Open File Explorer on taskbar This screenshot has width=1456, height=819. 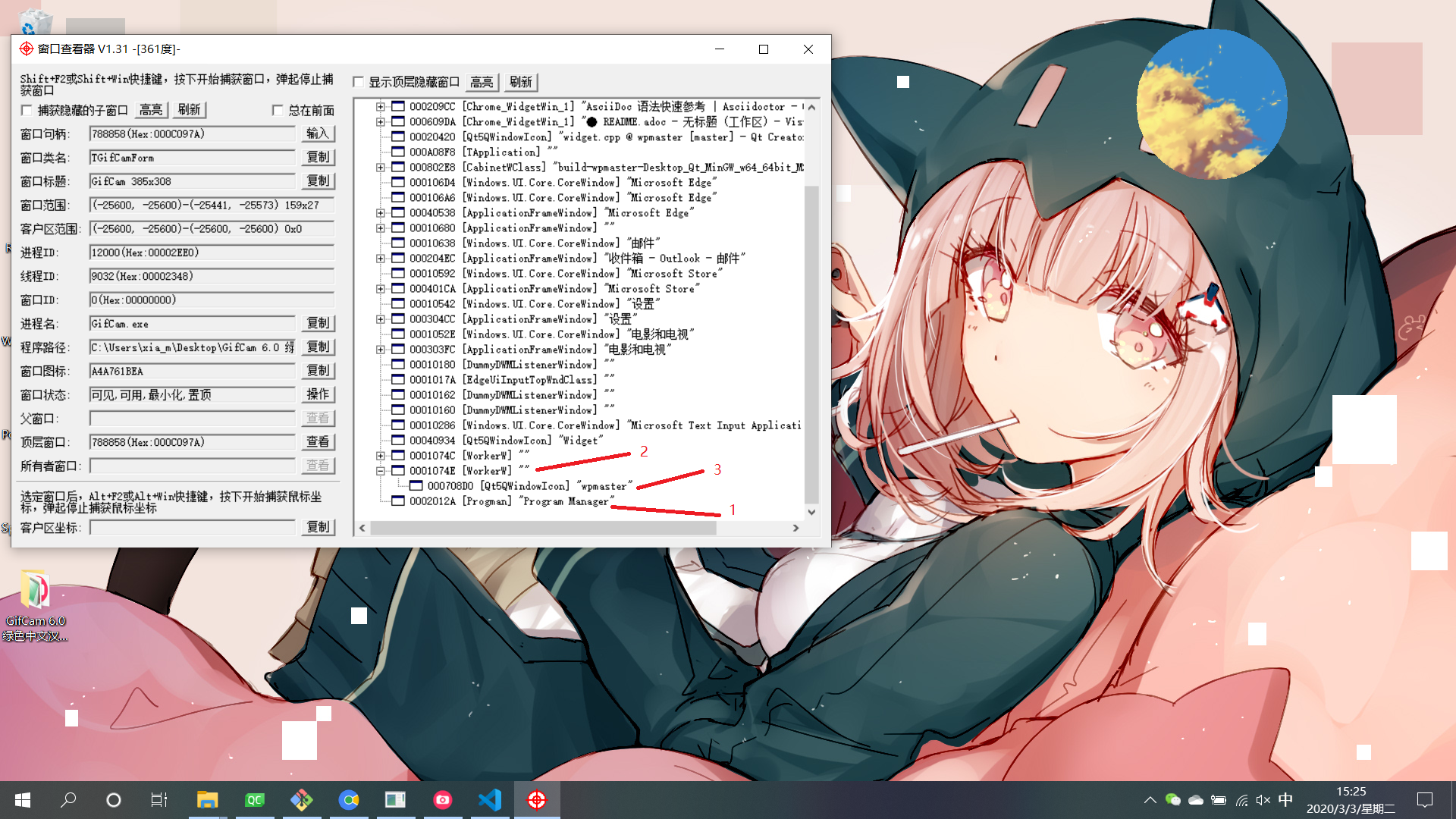[207, 799]
